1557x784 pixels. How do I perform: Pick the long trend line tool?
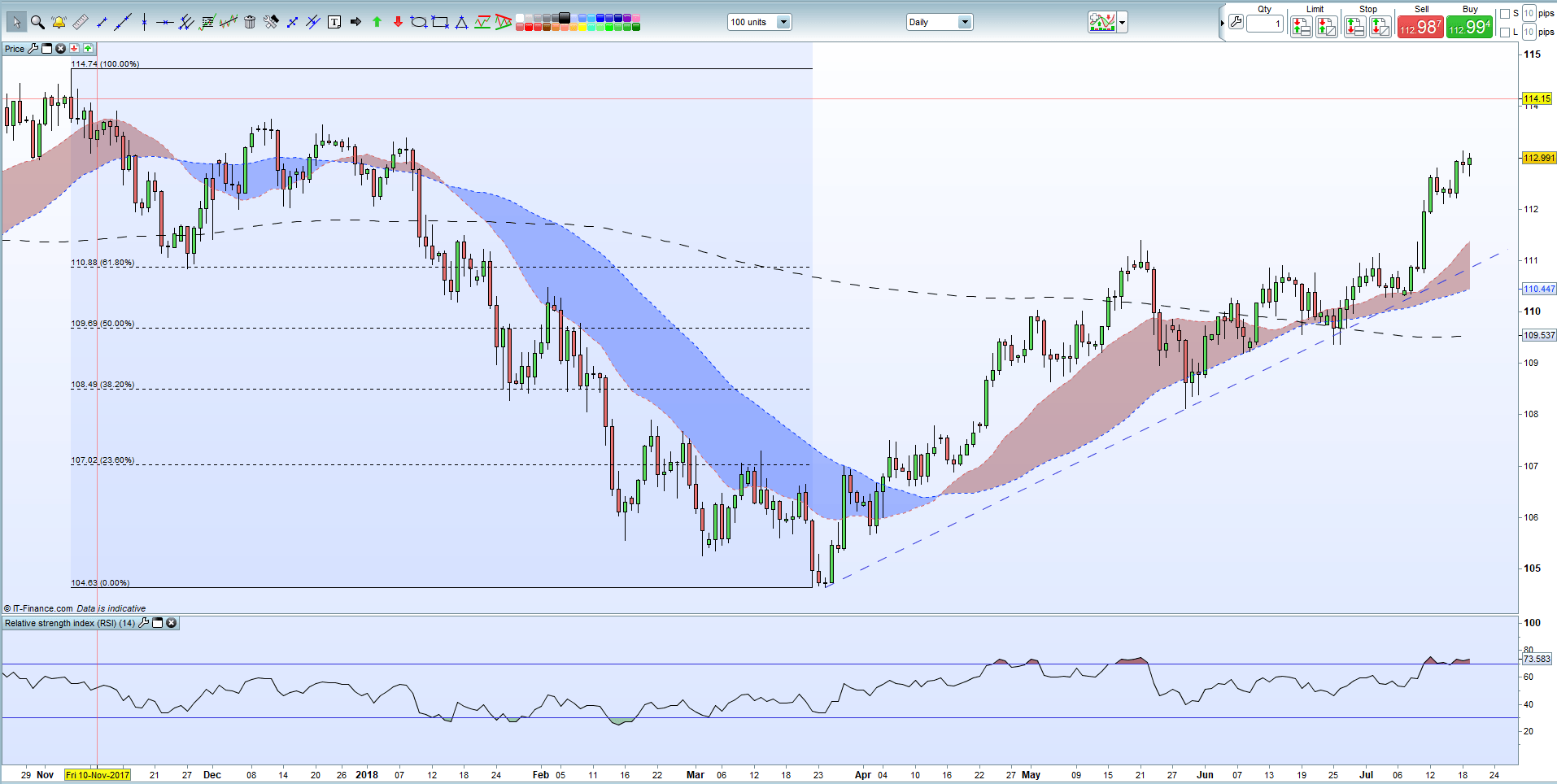click(123, 22)
